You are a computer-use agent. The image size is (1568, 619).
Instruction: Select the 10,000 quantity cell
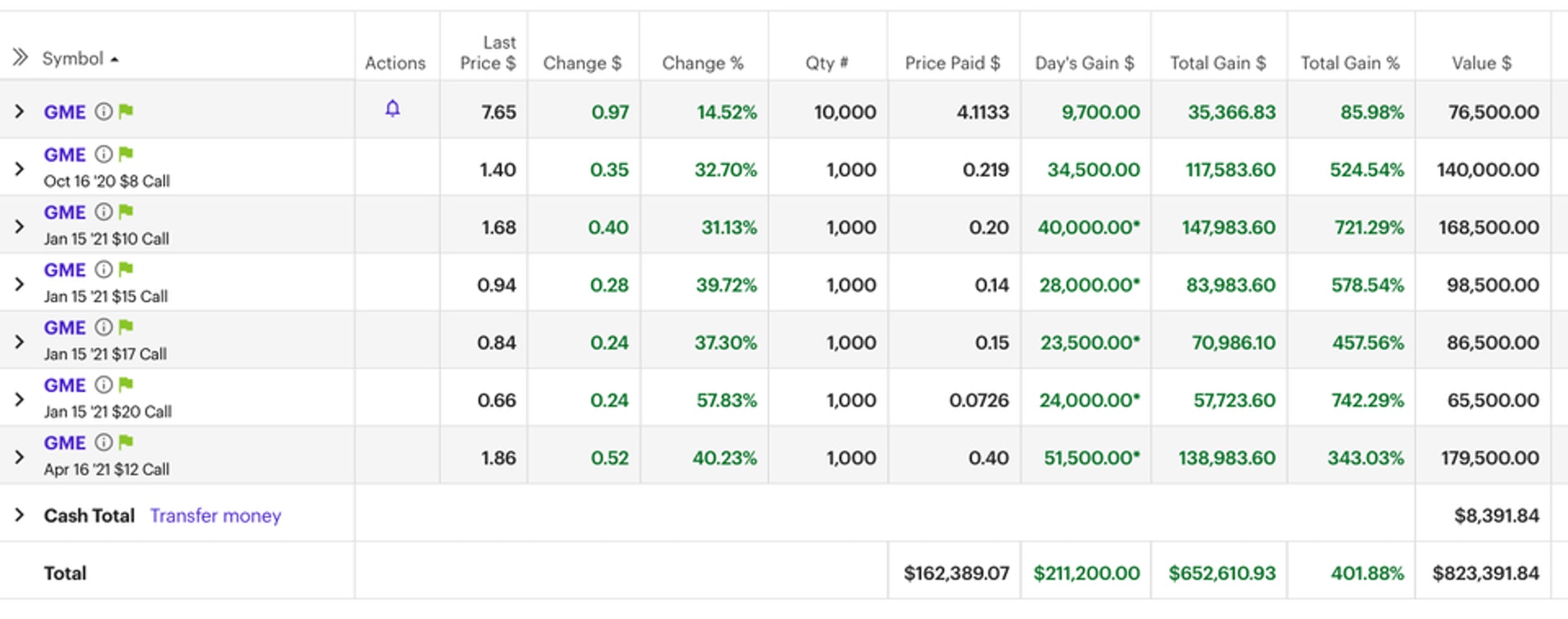pos(845,112)
